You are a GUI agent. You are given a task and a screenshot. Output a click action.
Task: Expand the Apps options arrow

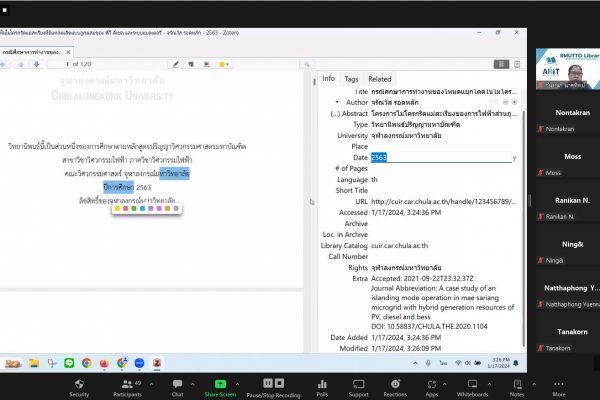[x=445, y=384]
